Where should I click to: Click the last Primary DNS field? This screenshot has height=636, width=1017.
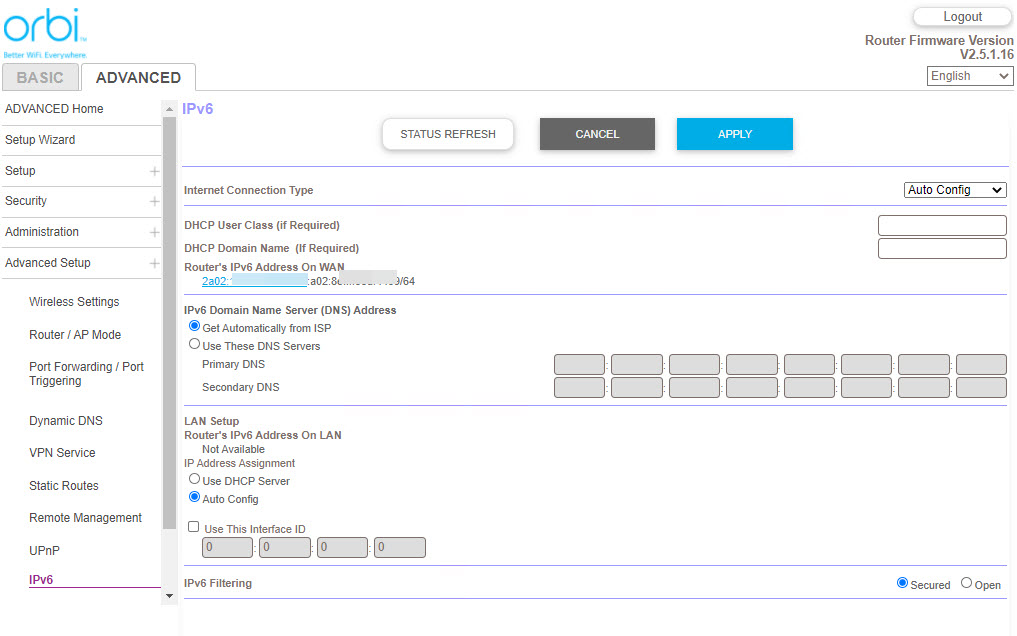pos(981,364)
